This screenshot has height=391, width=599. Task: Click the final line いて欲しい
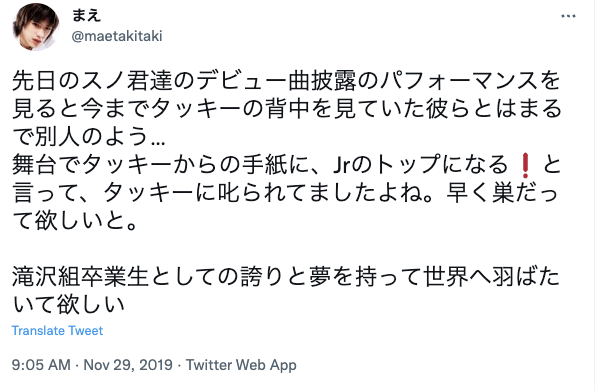point(69,304)
